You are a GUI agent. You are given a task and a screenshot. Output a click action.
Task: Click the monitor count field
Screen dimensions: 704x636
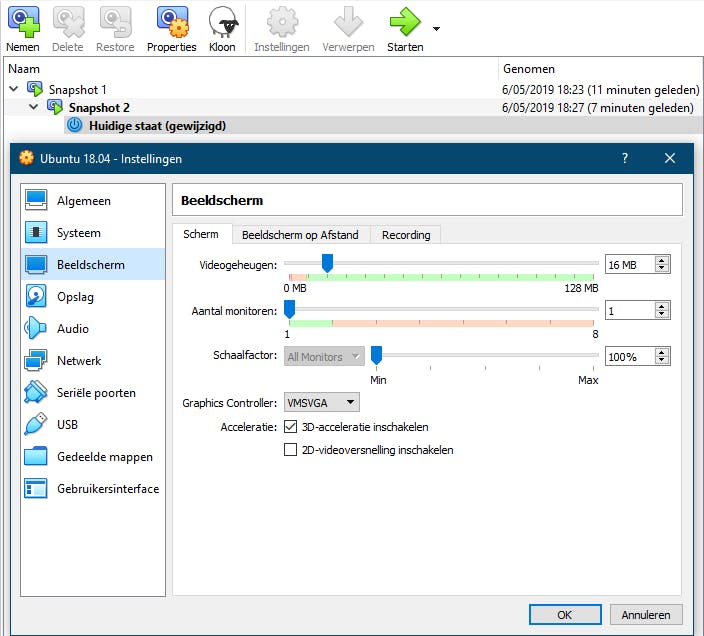coord(630,311)
